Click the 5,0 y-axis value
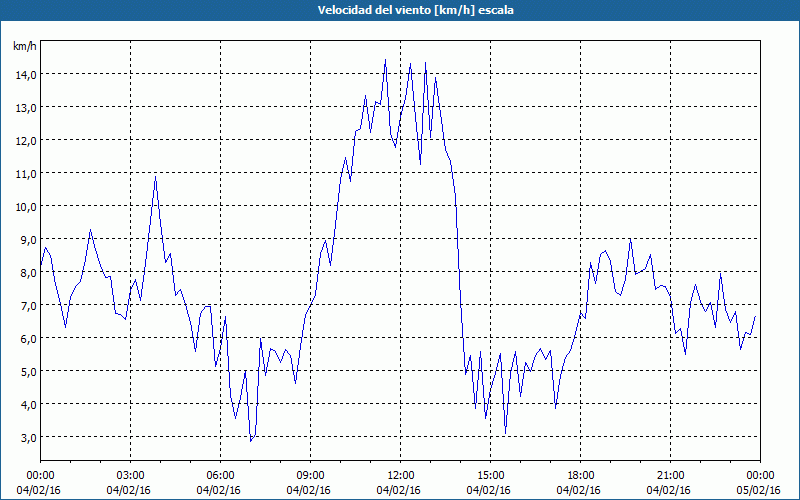 [29, 371]
